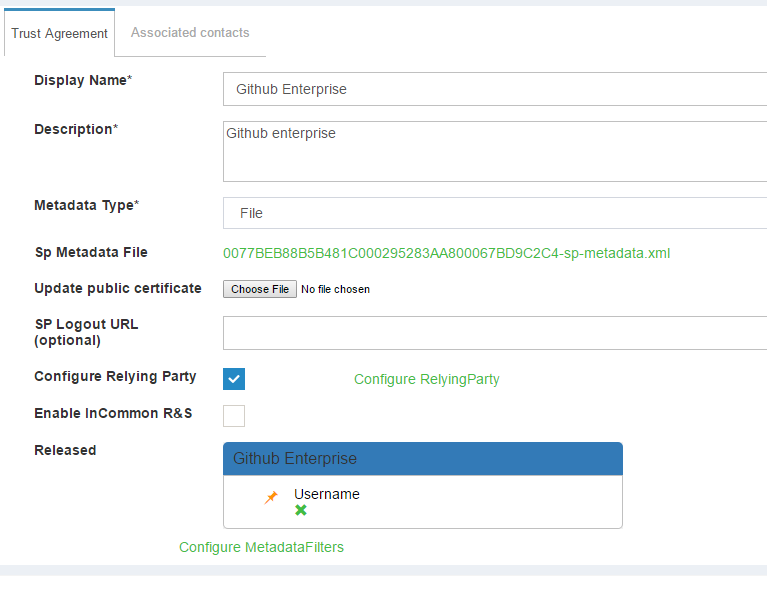The height and width of the screenshot is (603, 767).
Task: Click the Released field label
Action: (65, 450)
